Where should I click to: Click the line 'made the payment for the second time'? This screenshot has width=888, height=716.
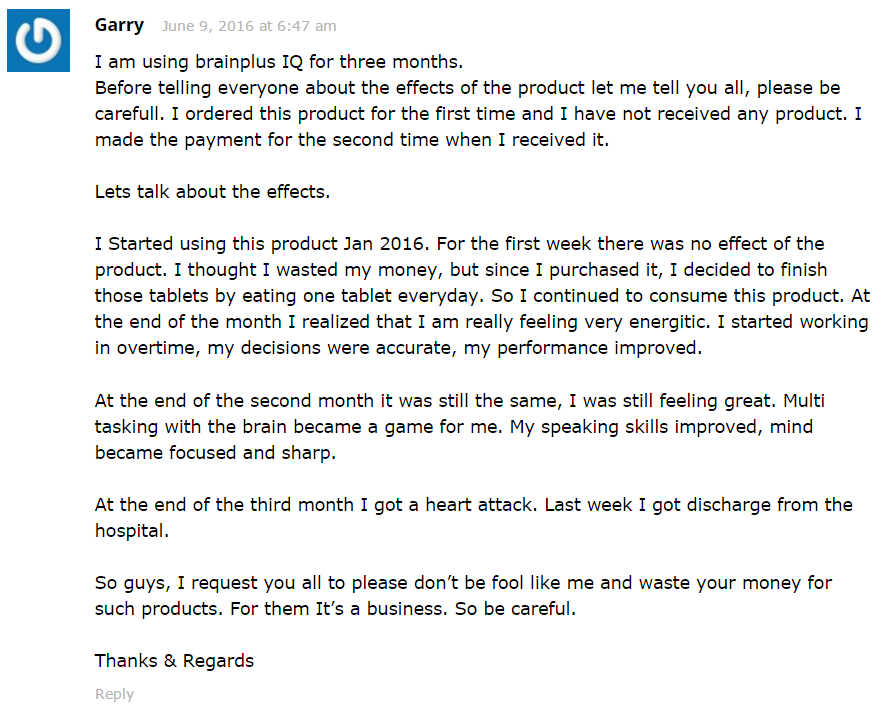352,139
